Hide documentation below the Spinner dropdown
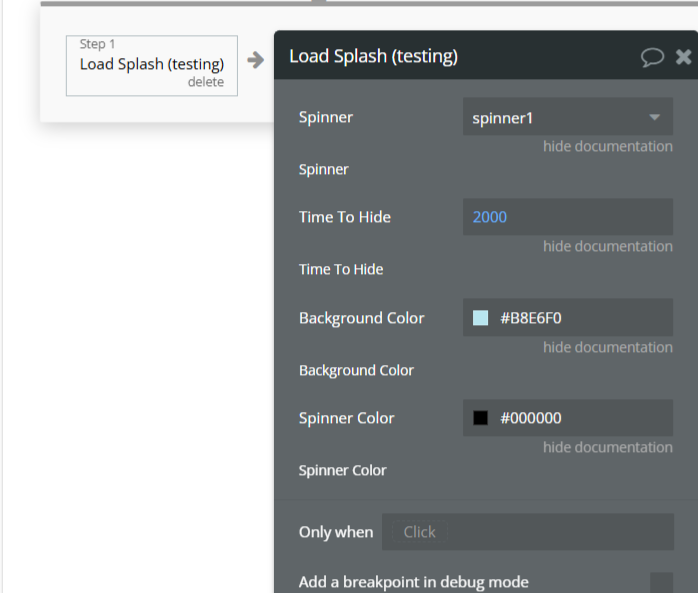The height and width of the screenshot is (593, 698). point(607,147)
